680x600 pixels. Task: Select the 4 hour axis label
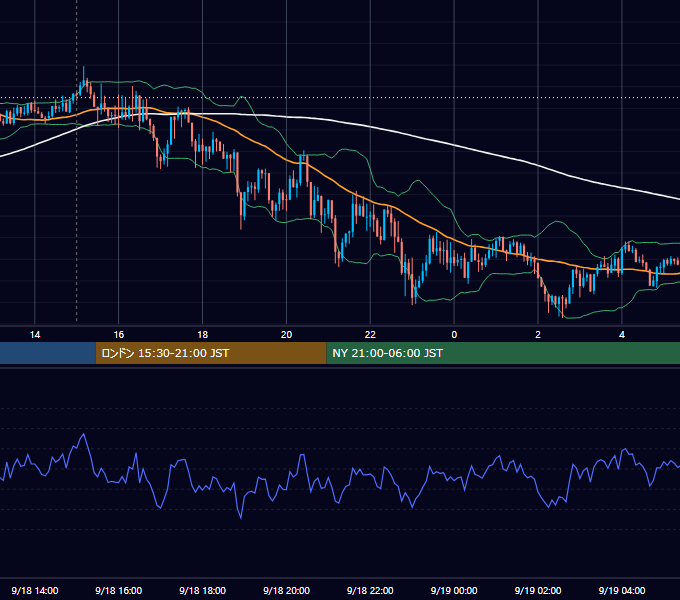coord(622,335)
